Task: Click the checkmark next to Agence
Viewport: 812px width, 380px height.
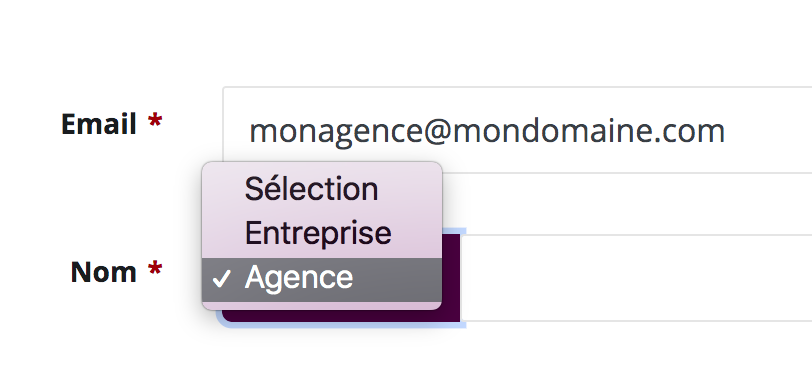Action: click(221, 279)
